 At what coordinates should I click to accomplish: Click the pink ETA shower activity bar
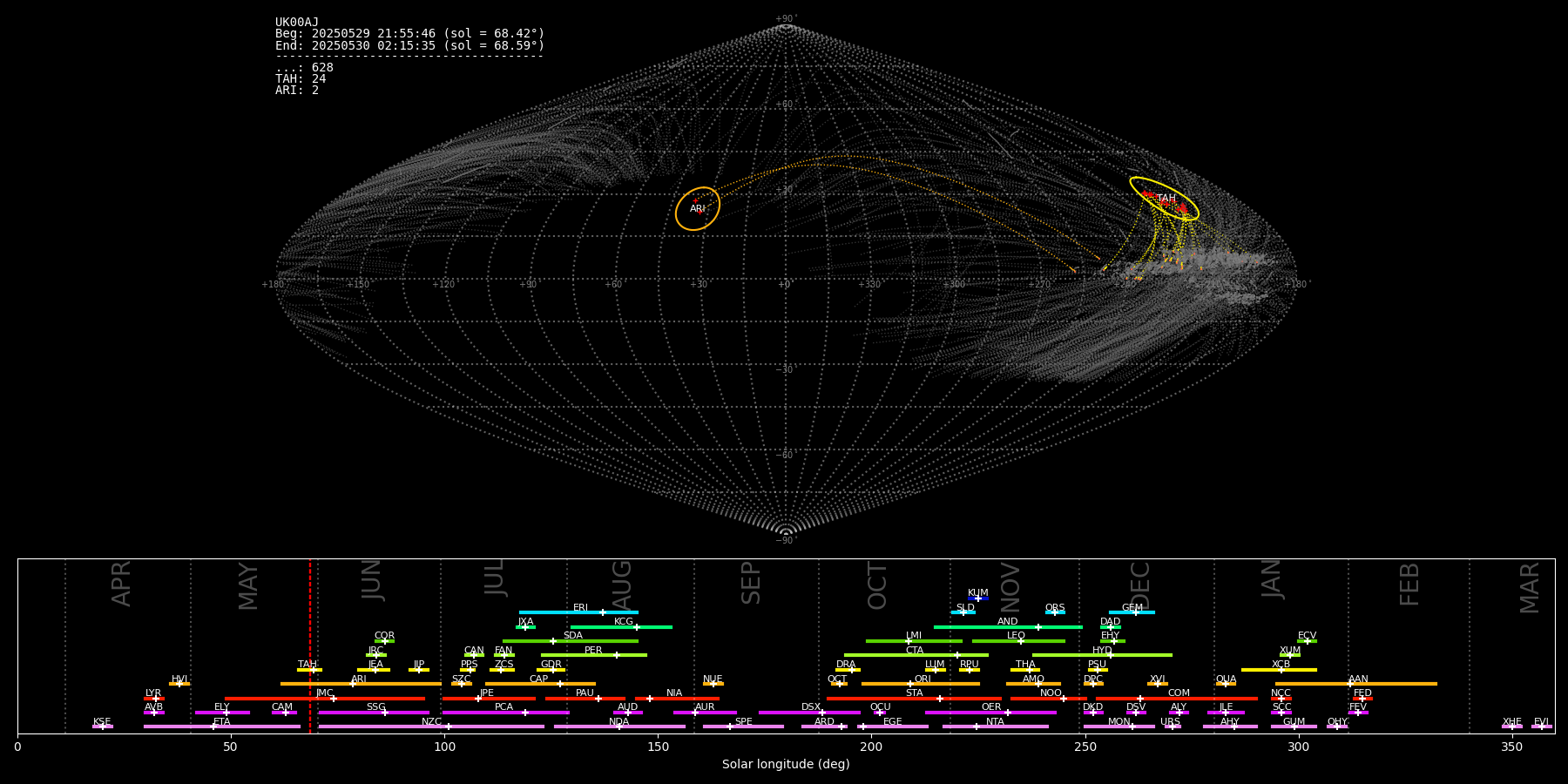(x=222, y=727)
